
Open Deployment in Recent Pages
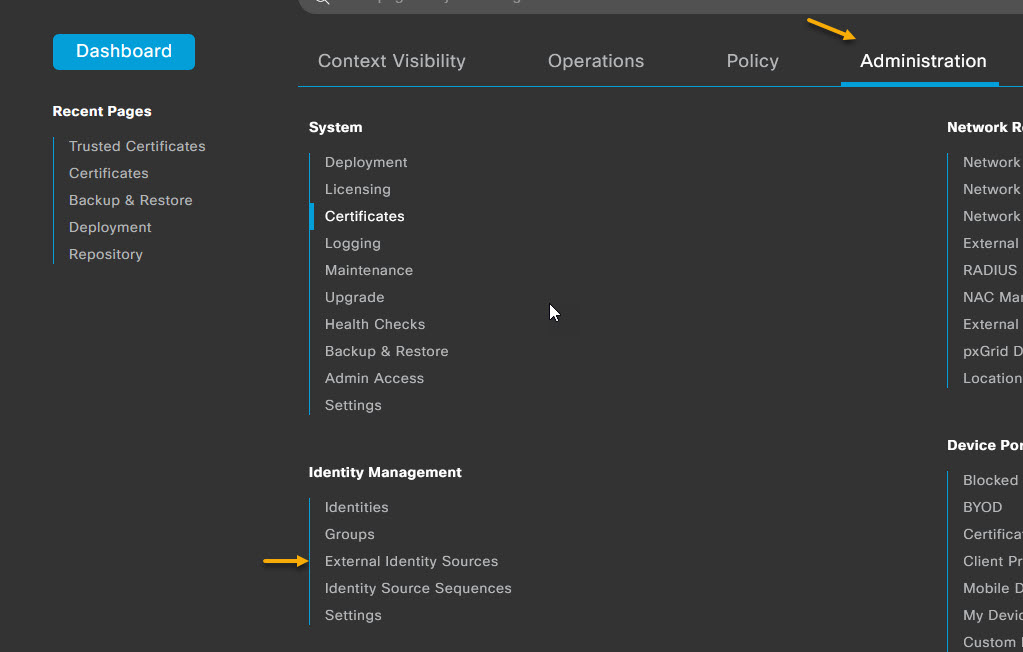point(110,227)
